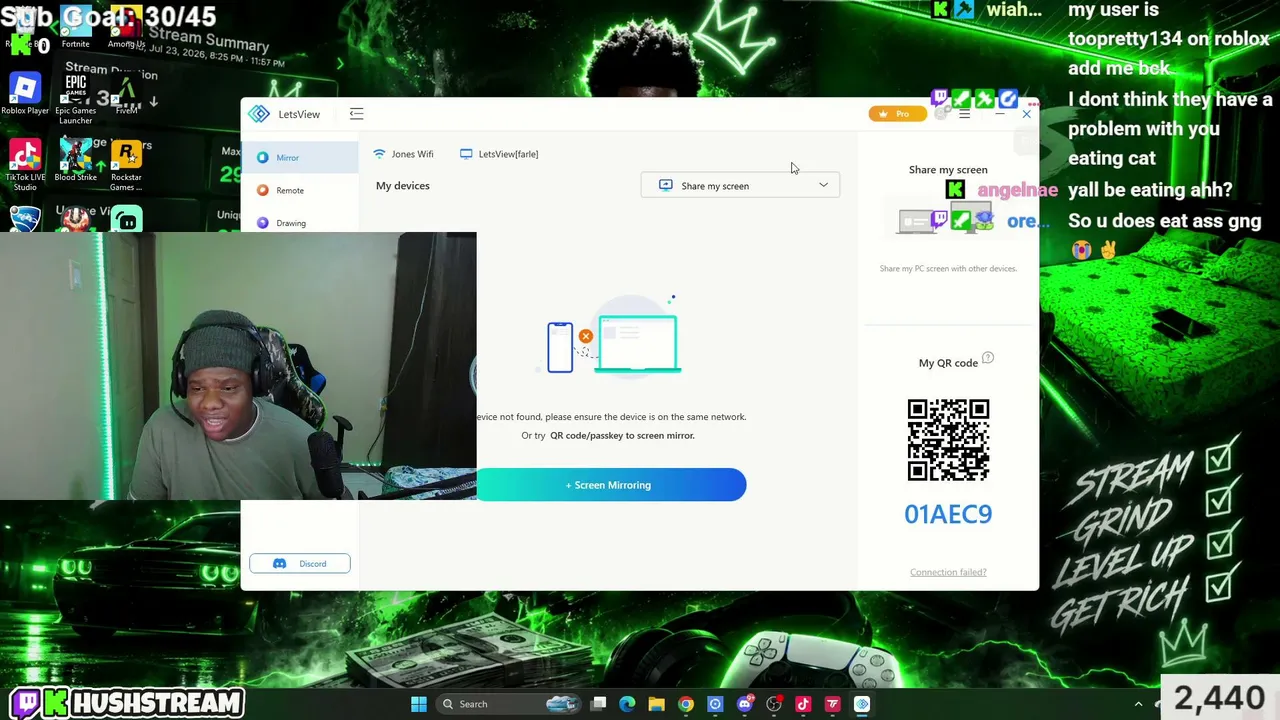Select the Rockstar Games desktop shortcut
The height and width of the screenshot is (720, 1280).
[126, 166]
